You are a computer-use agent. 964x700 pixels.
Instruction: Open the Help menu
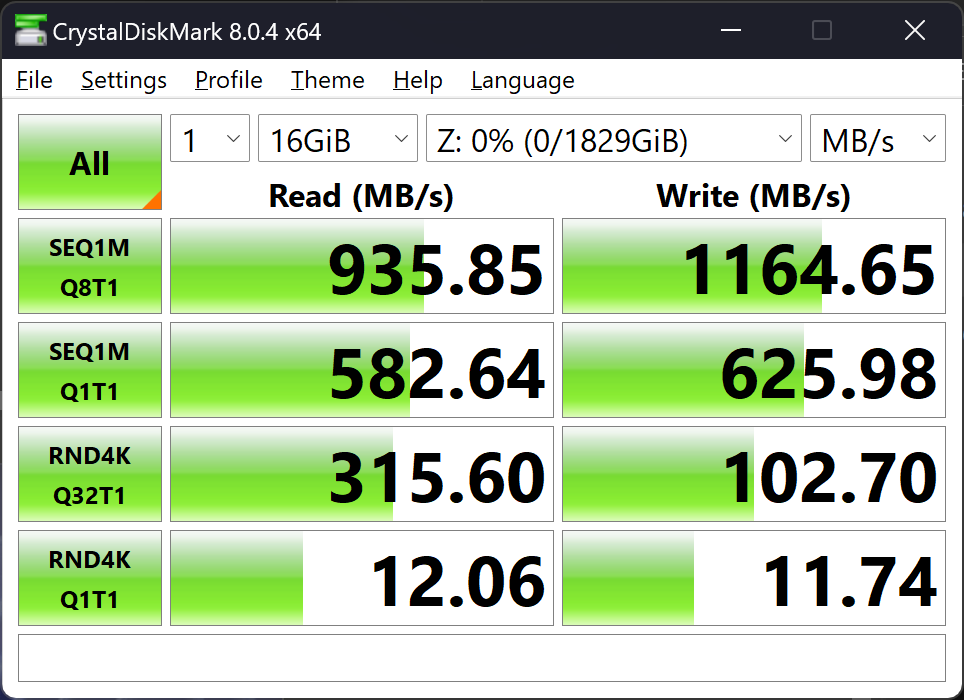point(417,80)
